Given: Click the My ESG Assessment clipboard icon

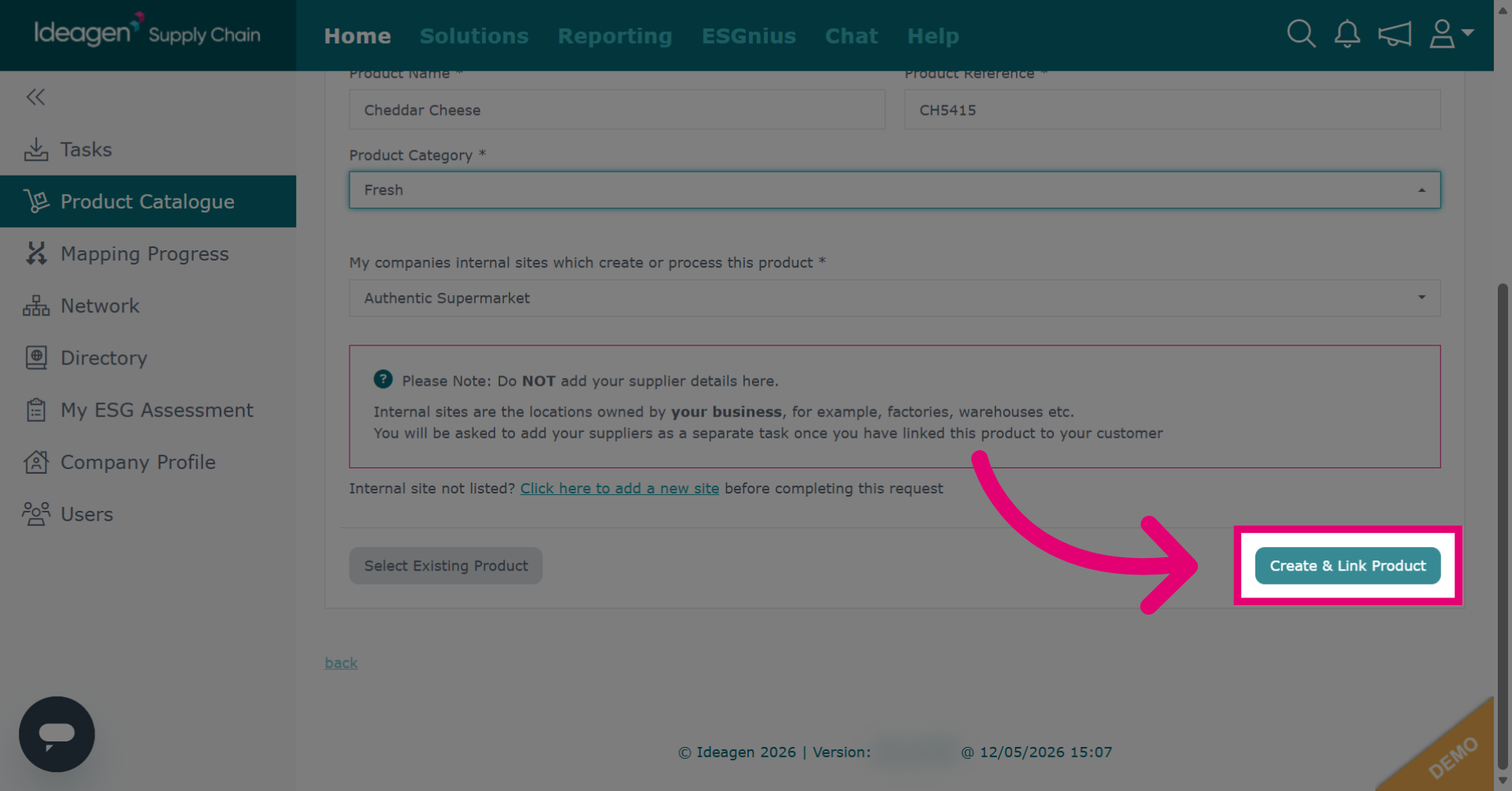Looking at the screenshot, I should [x=36, y=410].
